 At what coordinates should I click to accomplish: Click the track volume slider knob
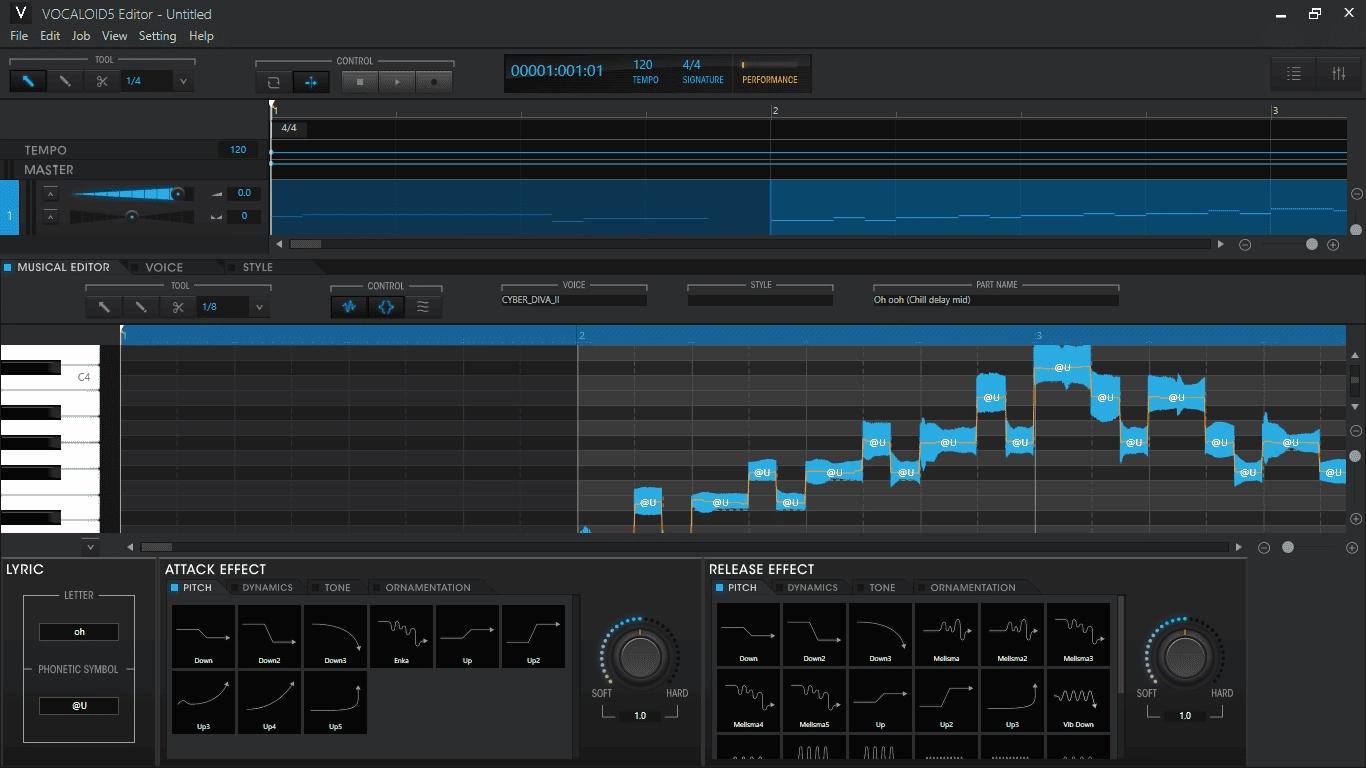pos(177,193)
